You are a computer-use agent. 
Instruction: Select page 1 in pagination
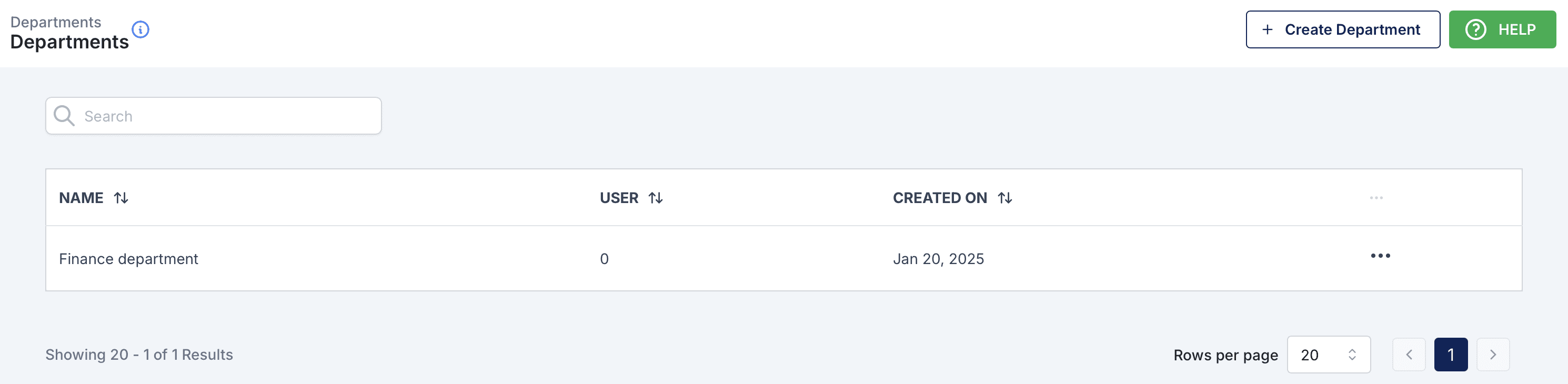(1451, 354)
